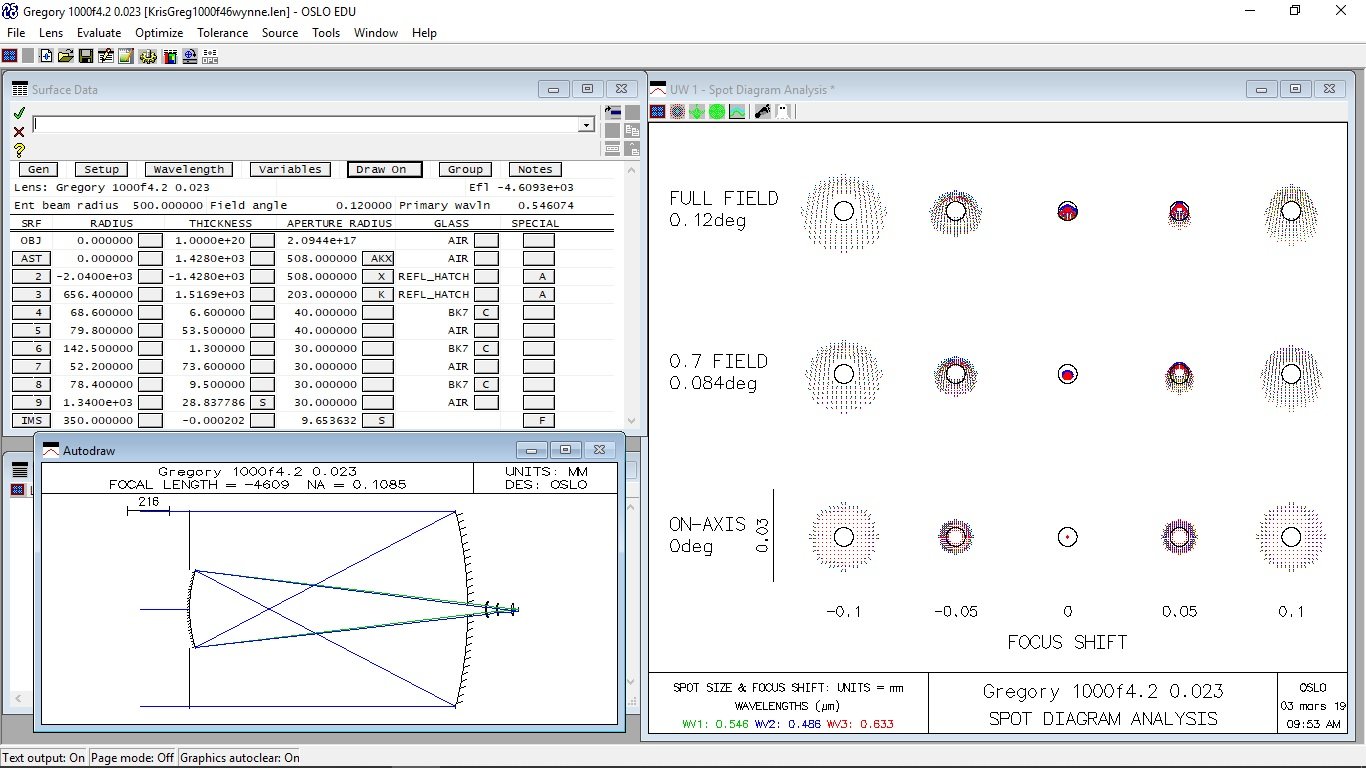Viewport: 1366px width, 768px height.
Task: Click the Variables button
Action: 290,169
